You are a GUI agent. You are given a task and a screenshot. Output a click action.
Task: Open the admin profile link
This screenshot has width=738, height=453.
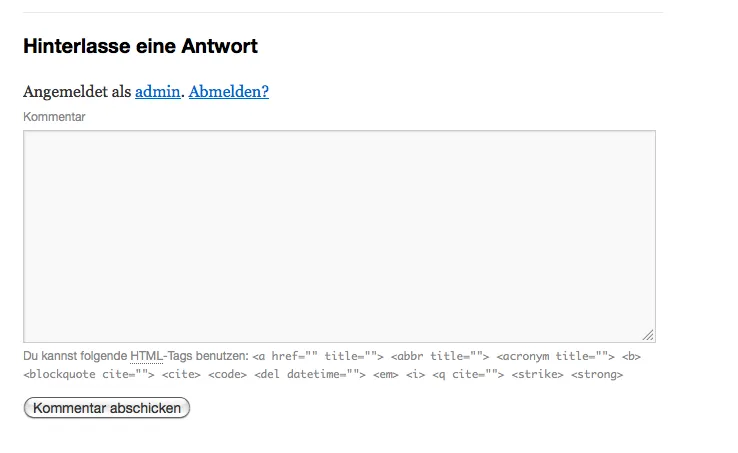(x=157, y=91)
